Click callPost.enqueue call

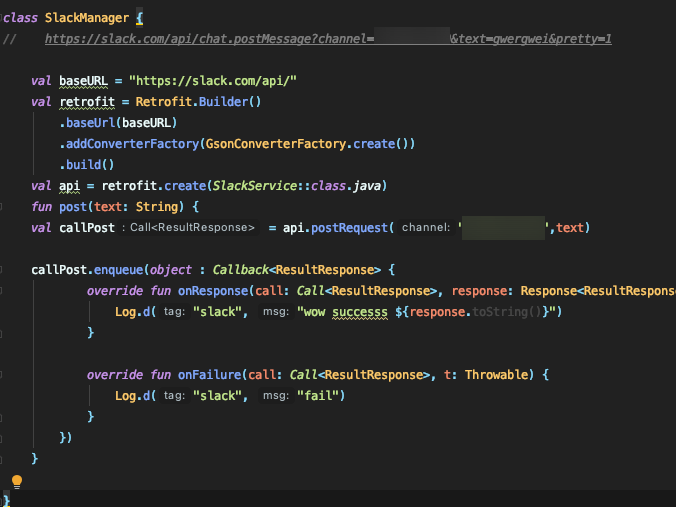pyautogui.click(x=87, y=270)
